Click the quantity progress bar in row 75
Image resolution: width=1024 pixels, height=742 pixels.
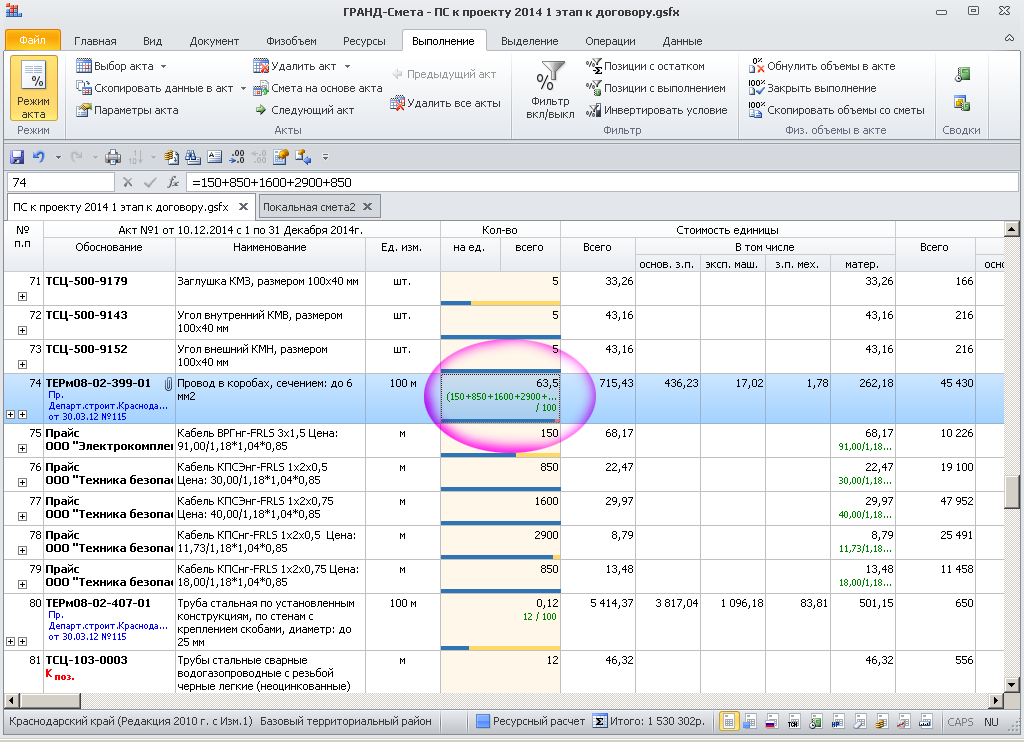pos(500,456)
